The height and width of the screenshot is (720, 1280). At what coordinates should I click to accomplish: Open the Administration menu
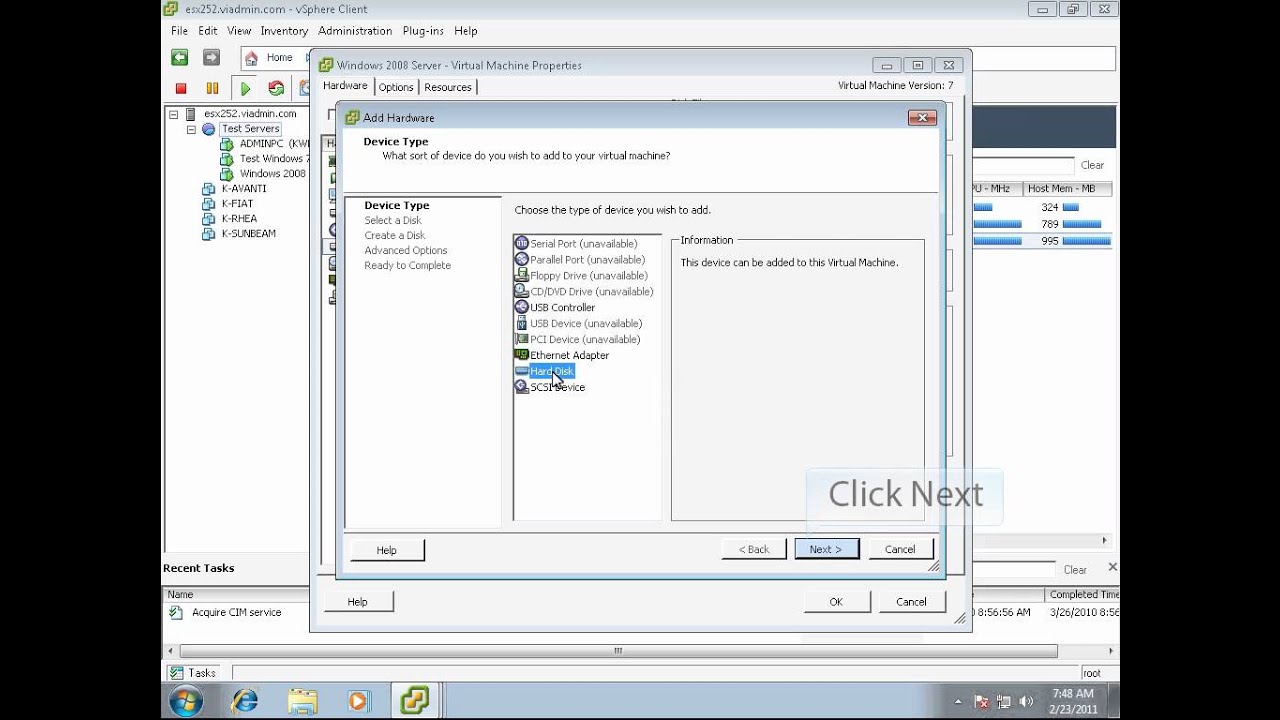[355, 31]
